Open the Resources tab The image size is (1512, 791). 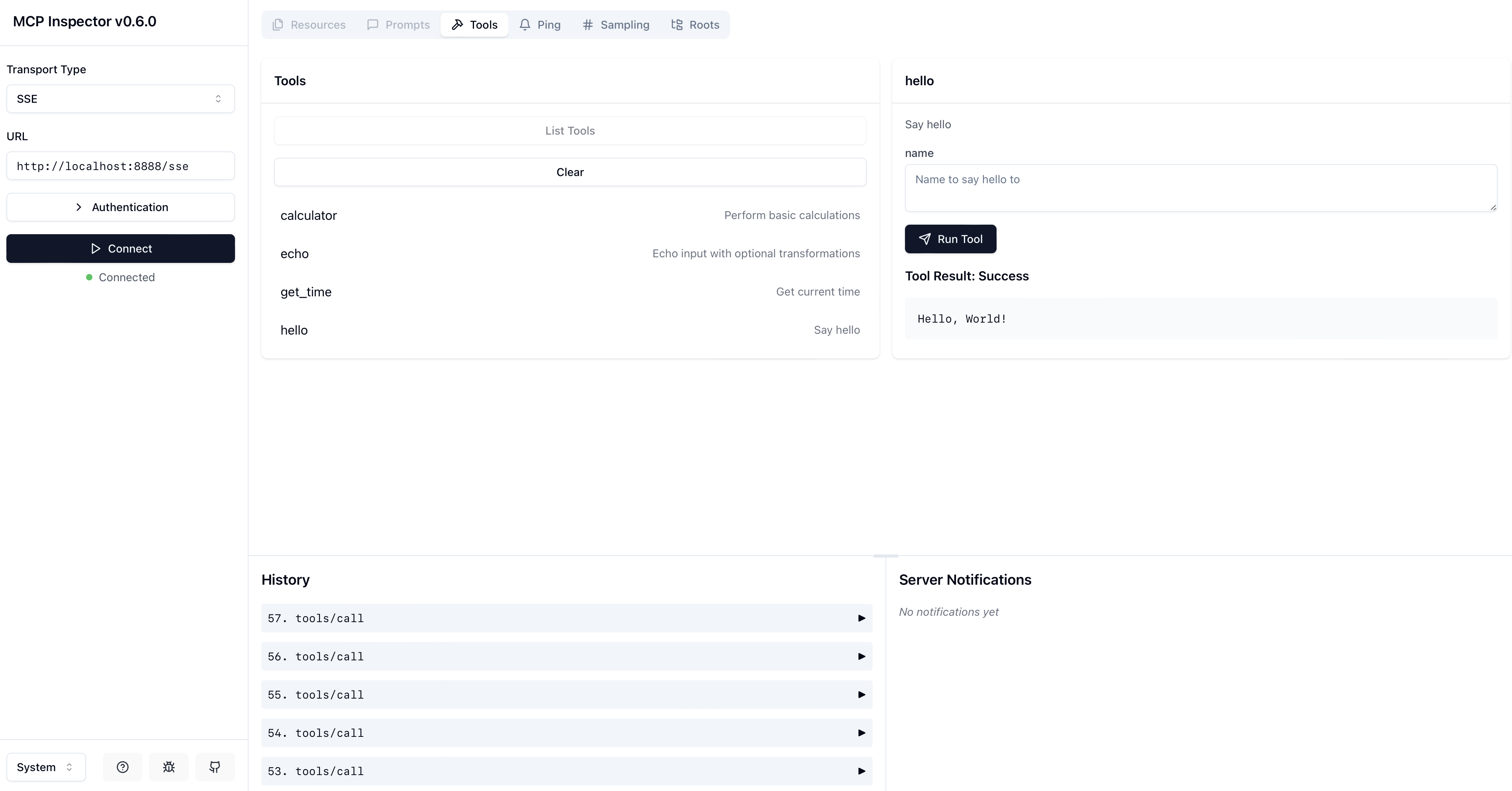point(309,25)
